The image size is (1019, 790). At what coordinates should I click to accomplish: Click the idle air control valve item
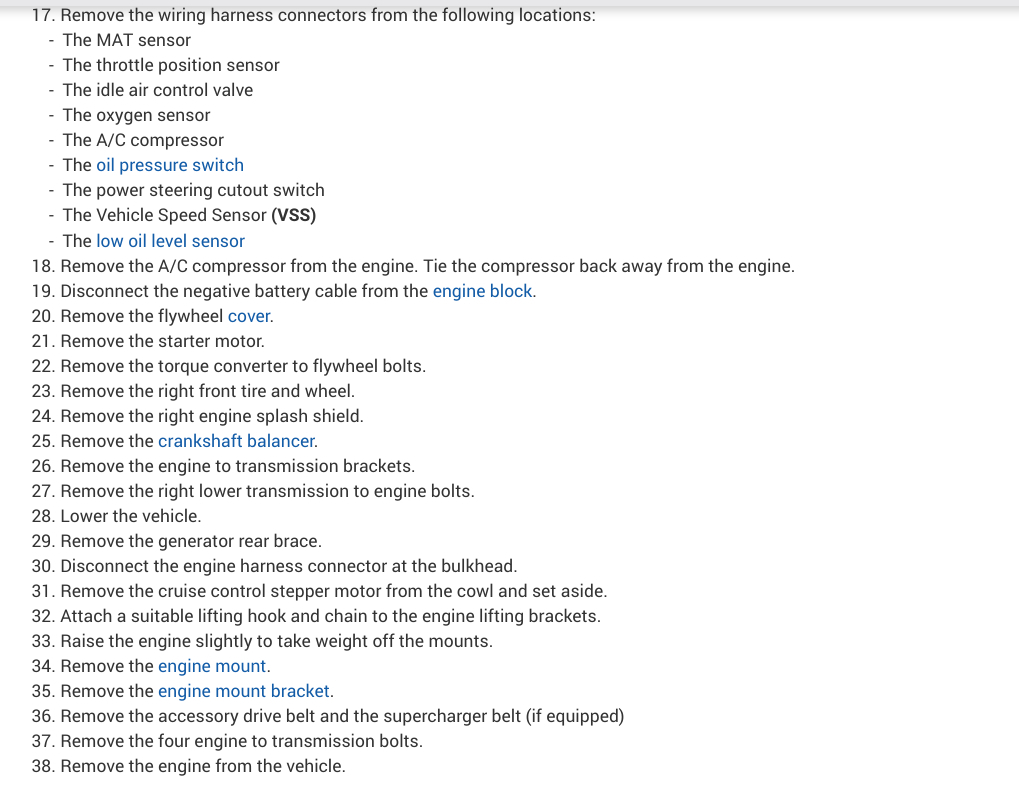click(x=157, y=90)
